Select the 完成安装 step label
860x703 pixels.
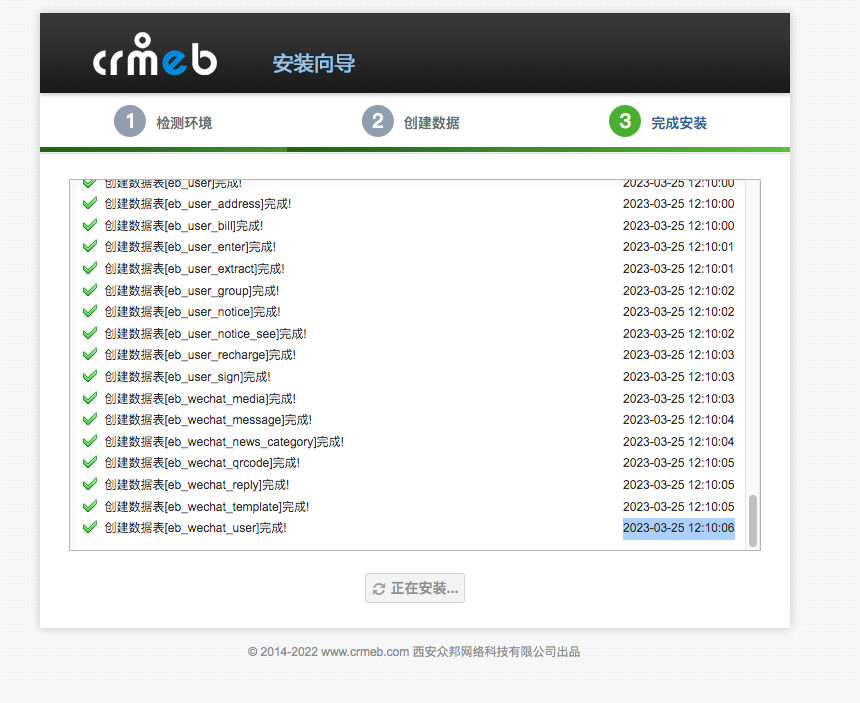click(x=679, y=123)
